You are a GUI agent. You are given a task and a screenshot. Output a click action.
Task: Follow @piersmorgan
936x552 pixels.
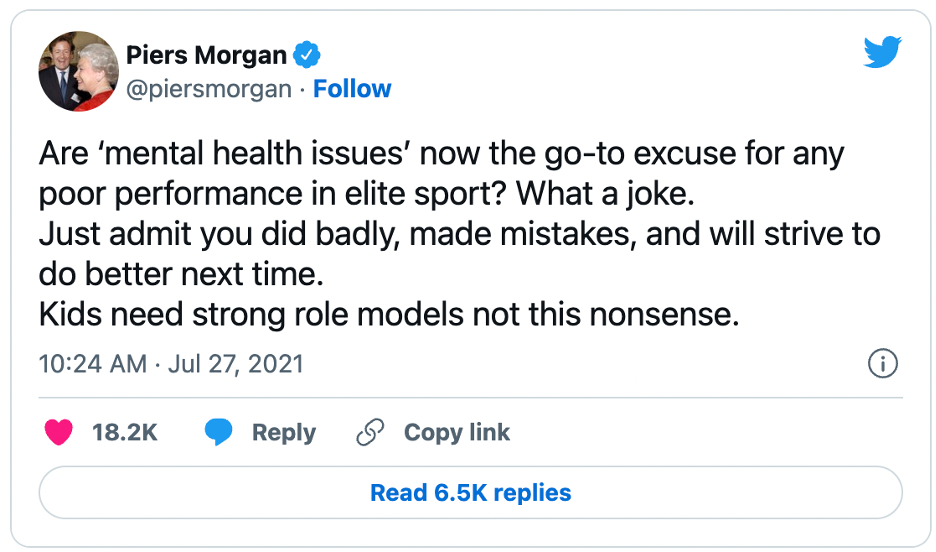(352, 89)
